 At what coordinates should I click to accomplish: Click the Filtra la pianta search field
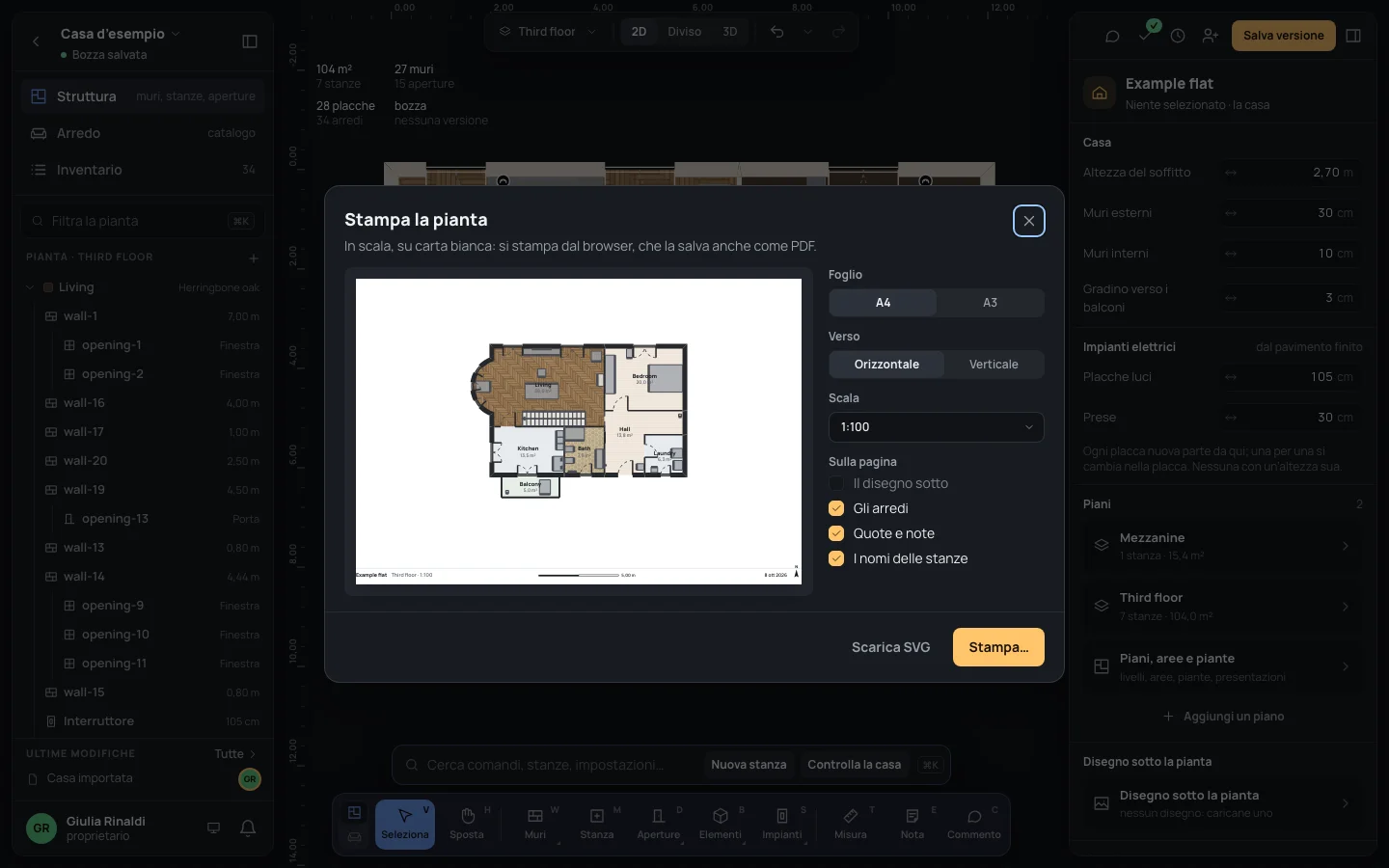[143, 221]
